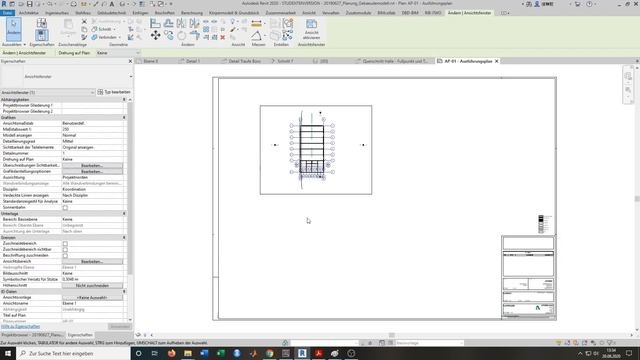Click the Nicht zuschneiden button

[x=92, y=285]
